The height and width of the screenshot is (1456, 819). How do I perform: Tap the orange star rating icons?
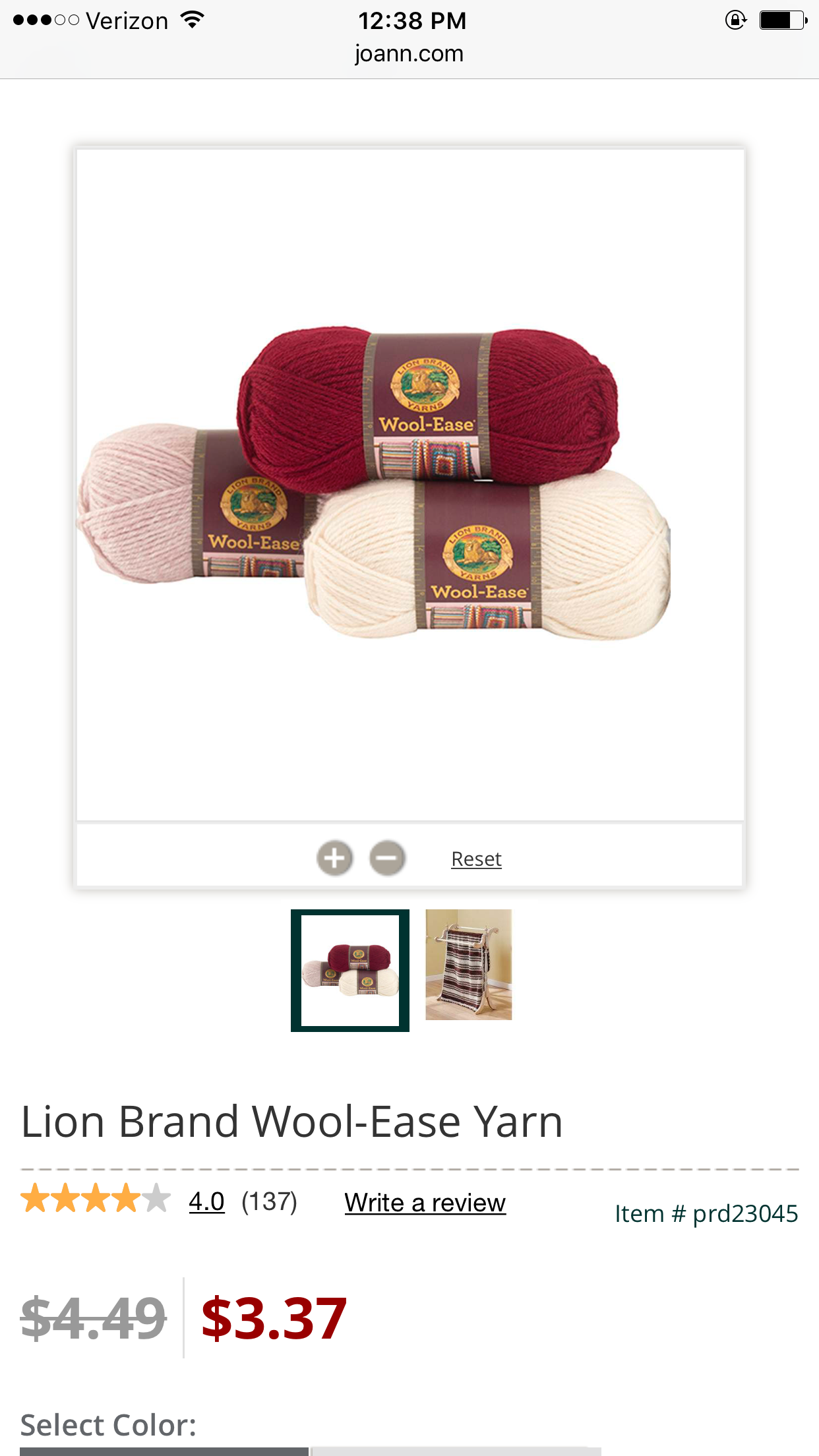[x=96, y=1199]
